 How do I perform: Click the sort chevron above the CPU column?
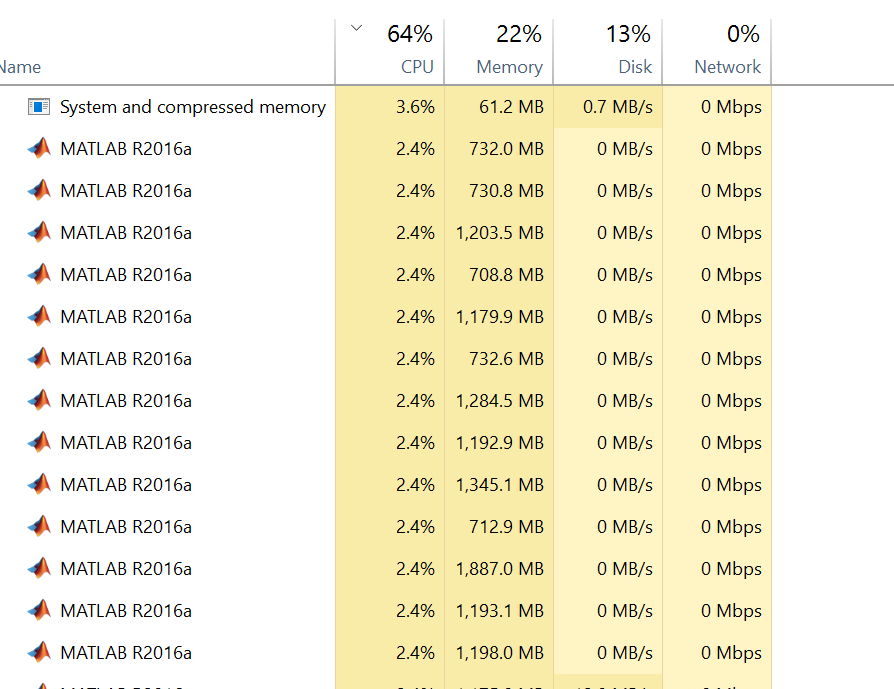356,28
